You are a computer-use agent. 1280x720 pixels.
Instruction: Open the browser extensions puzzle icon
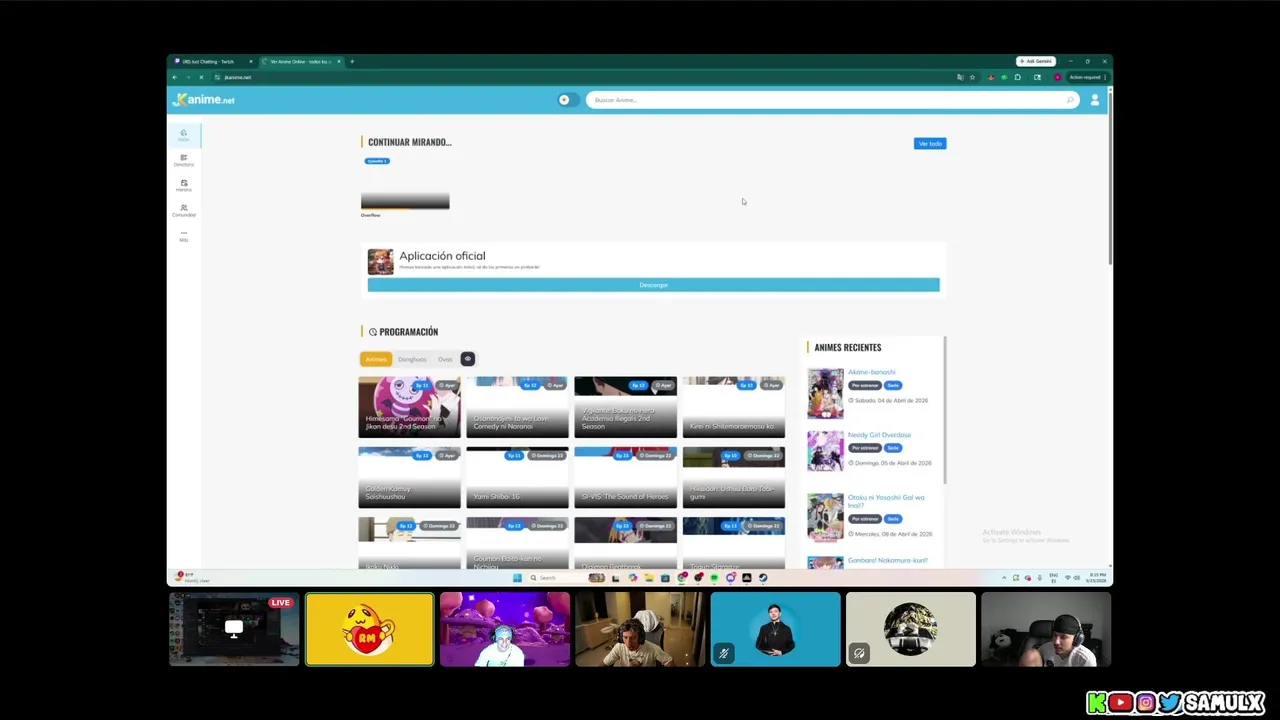click(x=1017, y=77)
